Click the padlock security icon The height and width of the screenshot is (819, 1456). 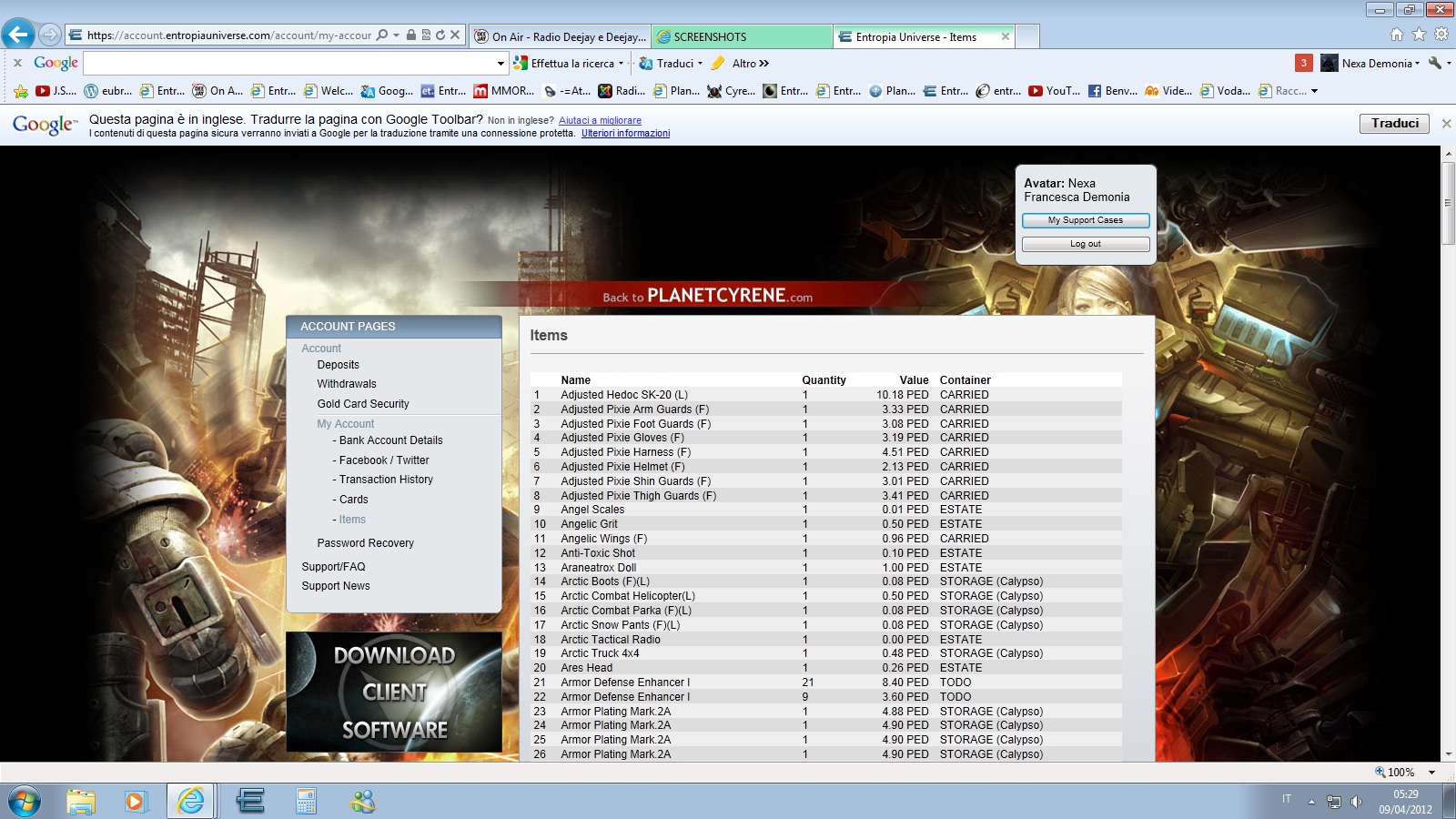tap(411, 35)
